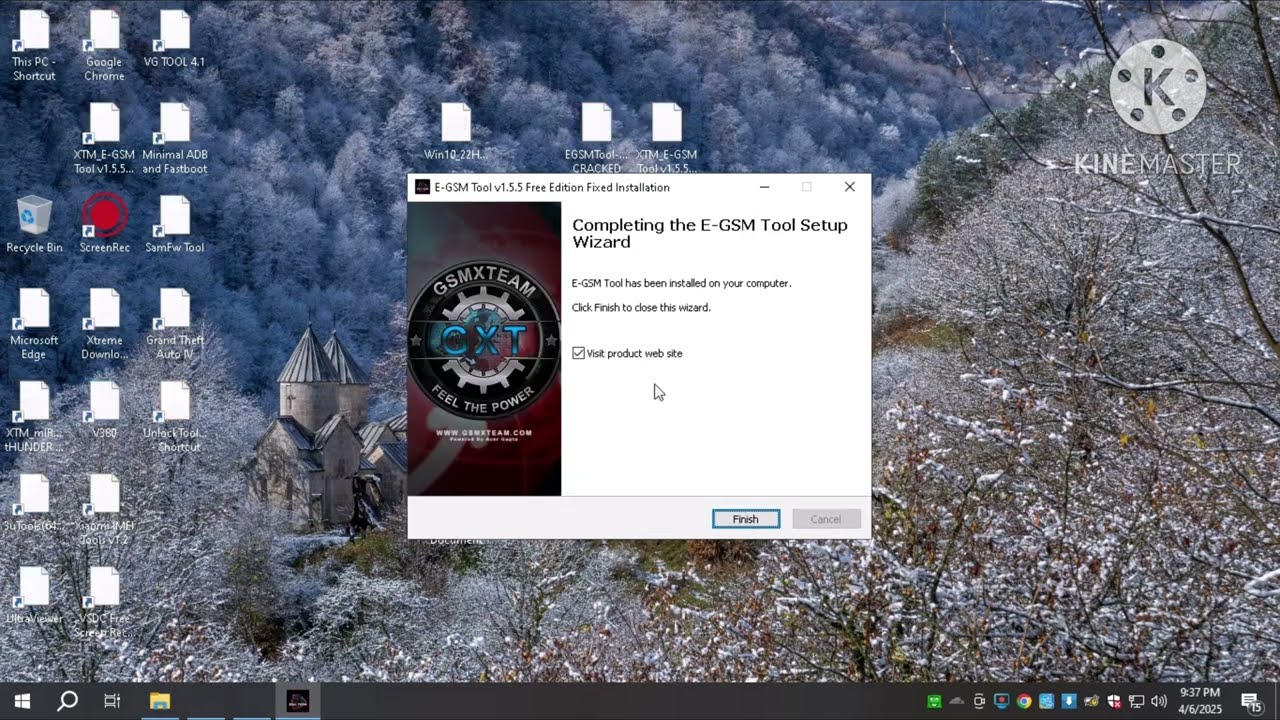This screenshot has width=1280, height=720.
Task: Click the 9:37 PM clock and date
Action: pyautogui.click(x=1200, y=701)
